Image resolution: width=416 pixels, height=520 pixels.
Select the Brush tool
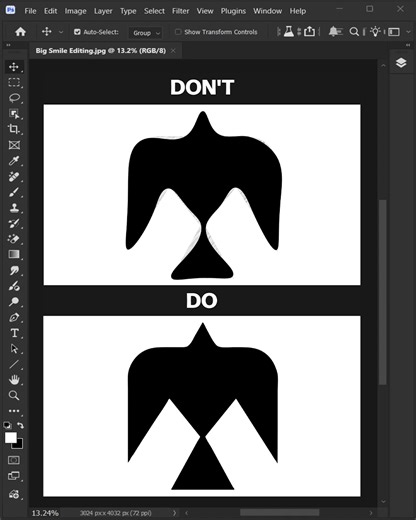pos(14,192)
